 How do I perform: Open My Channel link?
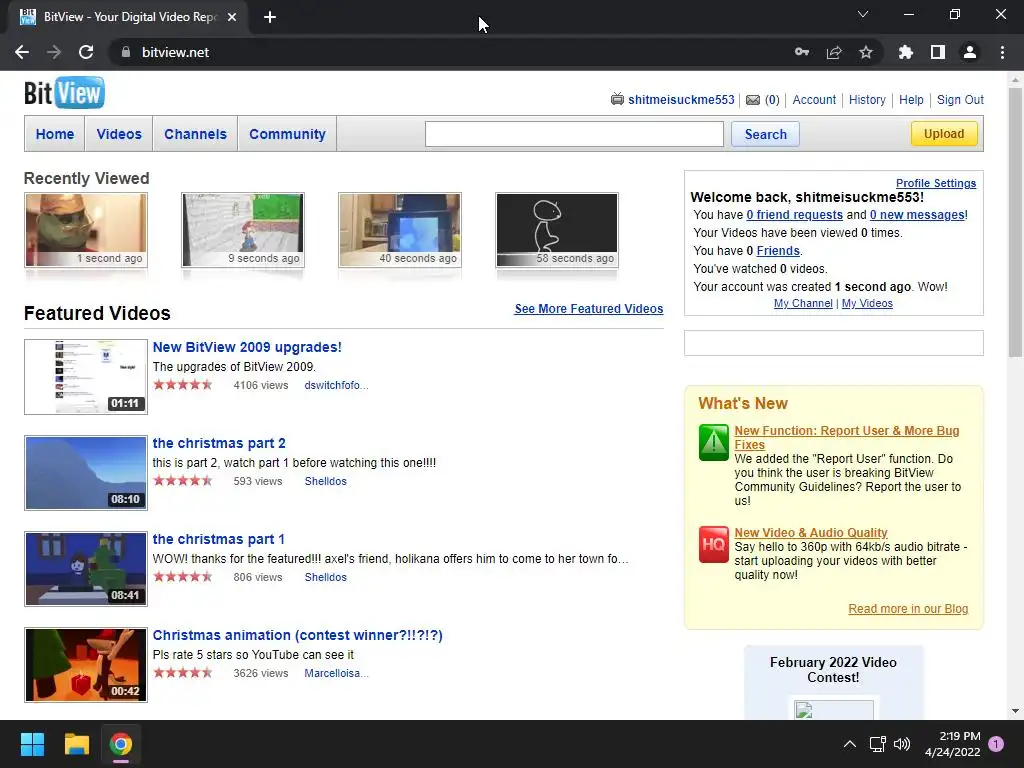[803, 303]
